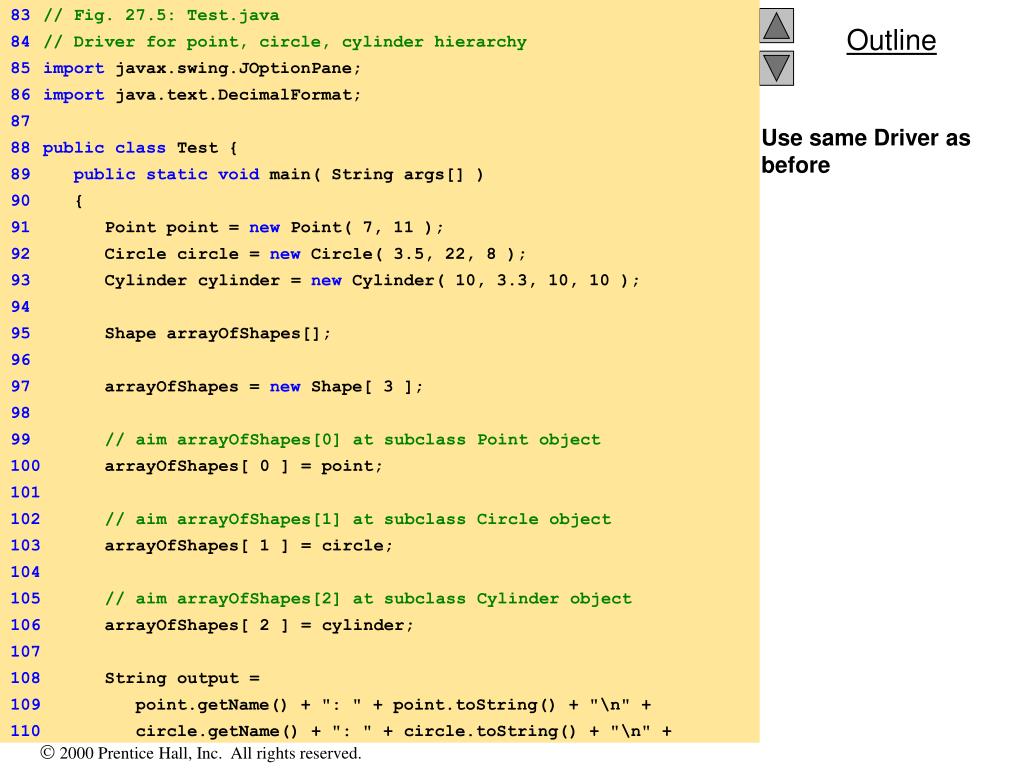Click the 'Circle circle = new Circle' line

[x=315, y=254]
